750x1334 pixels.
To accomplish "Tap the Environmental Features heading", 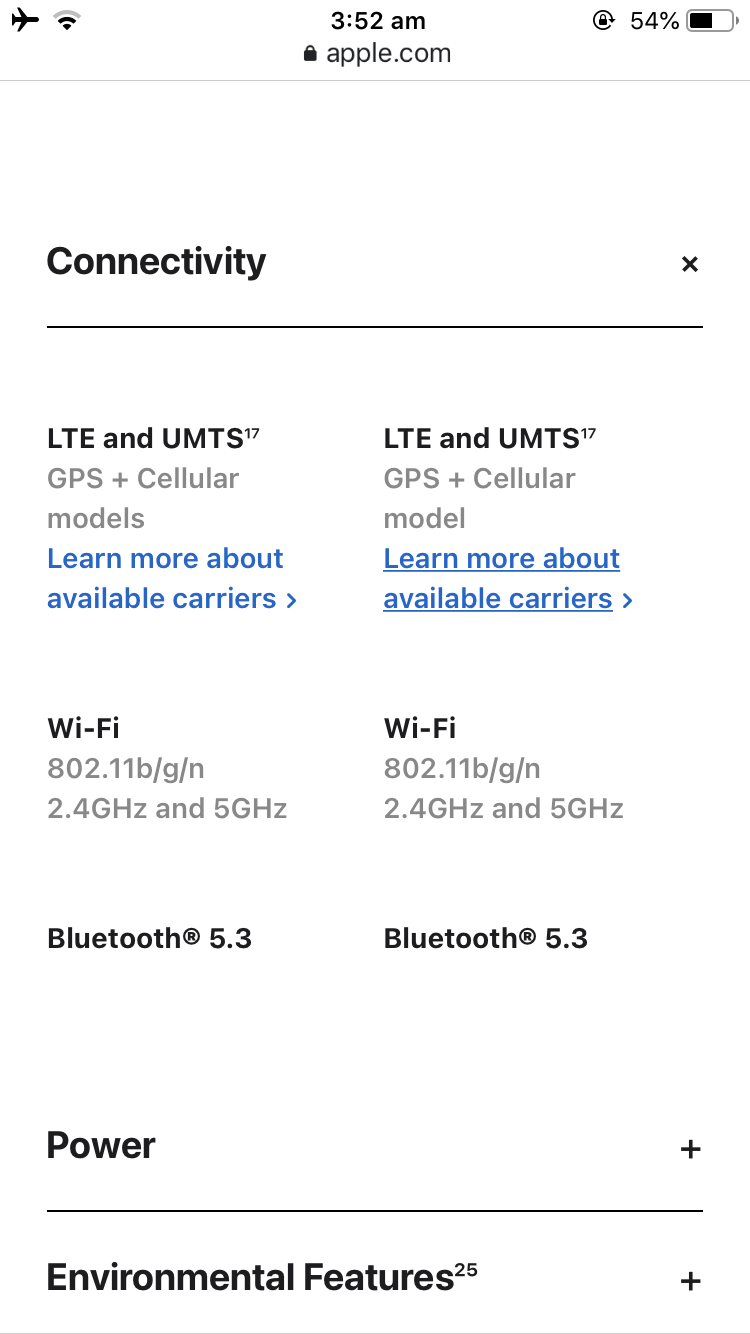I will pyautogui.click(x=250, y=1277).
